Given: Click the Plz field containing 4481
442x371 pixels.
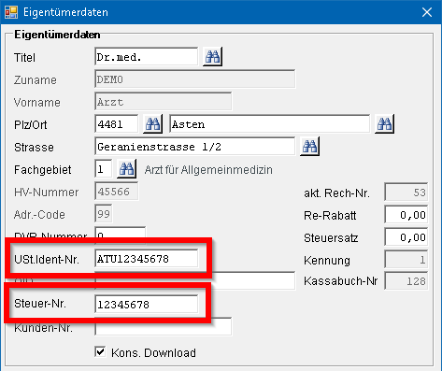Looking at the screenshot, I should (116, 124).
